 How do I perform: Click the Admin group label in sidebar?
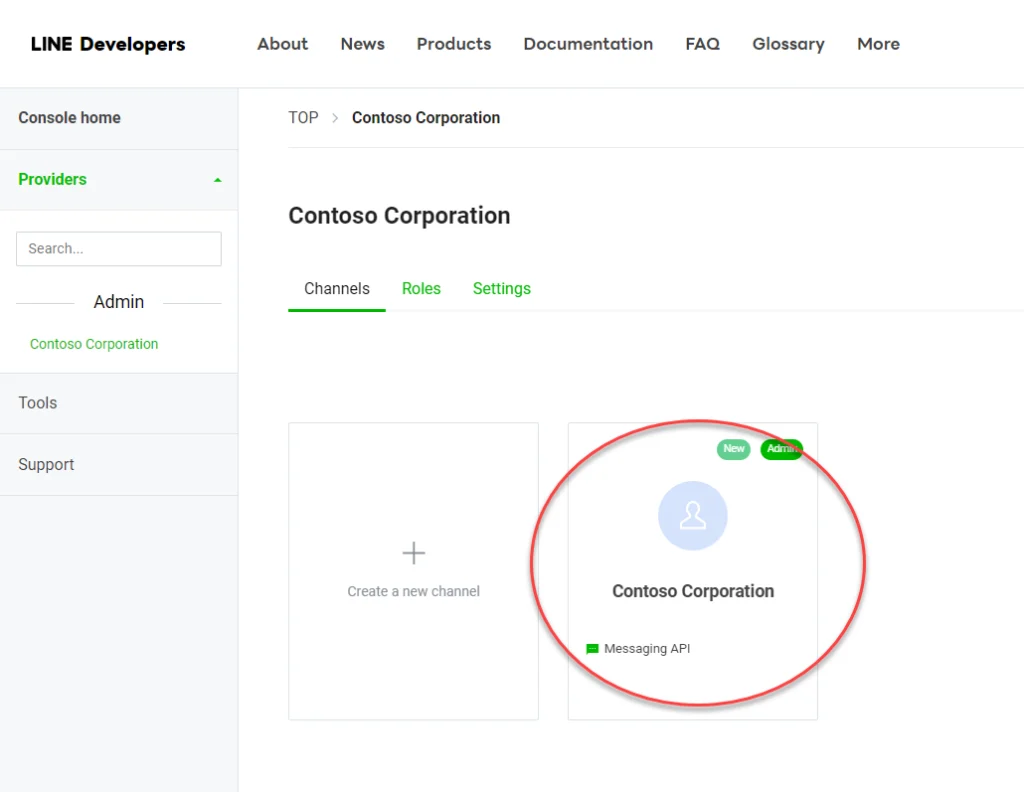pyautogui.click(x=119, y=302)
